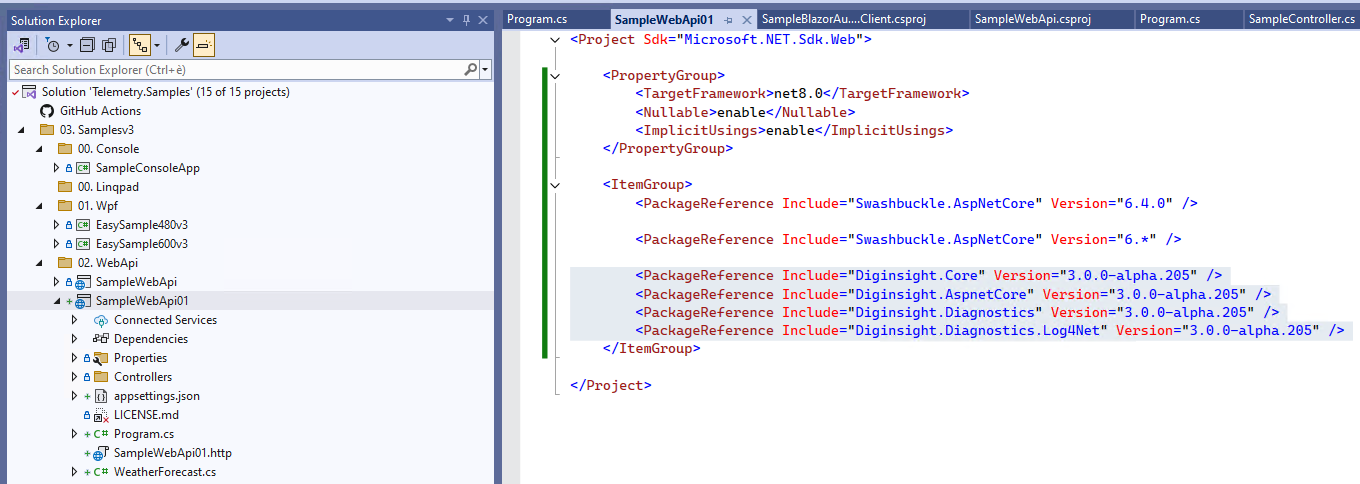Screen dimensions: 1360x484
Task: Auto-hide Solution Explorer with the pin toggle
Action: pyautogui.click(x=466, y=20)
